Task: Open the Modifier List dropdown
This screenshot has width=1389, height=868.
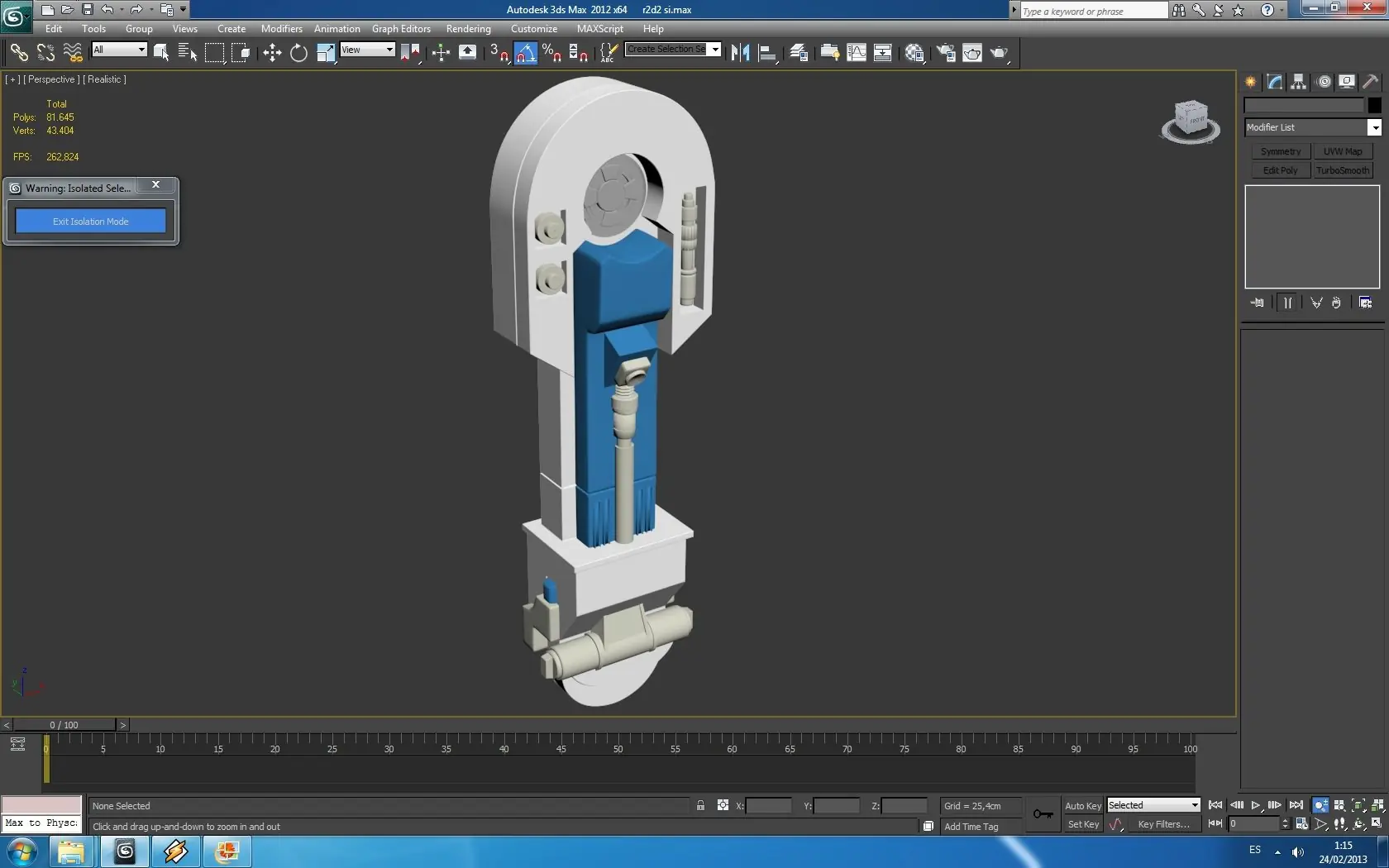Action: coord(1313,127)
